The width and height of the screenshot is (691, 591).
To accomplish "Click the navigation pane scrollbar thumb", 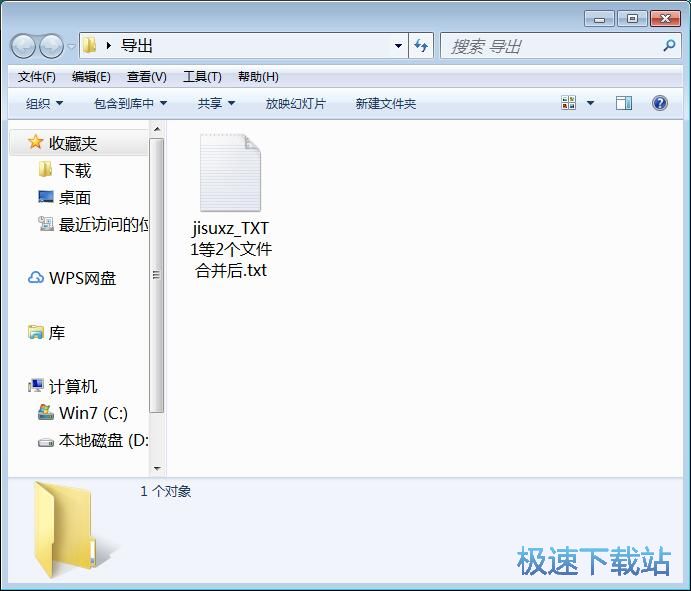I will tap(156, 275).
